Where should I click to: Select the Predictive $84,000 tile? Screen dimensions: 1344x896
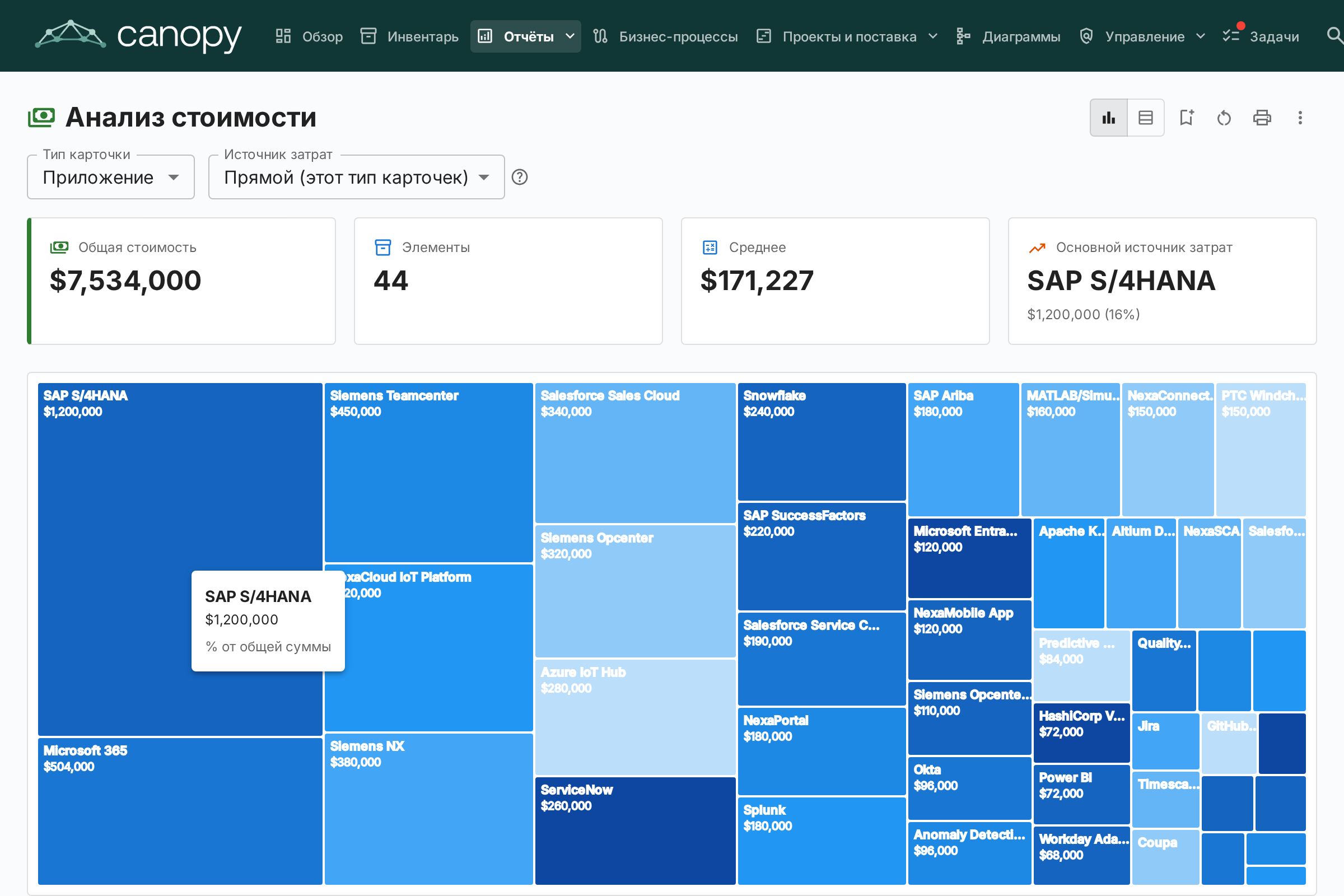[1082, 666]
